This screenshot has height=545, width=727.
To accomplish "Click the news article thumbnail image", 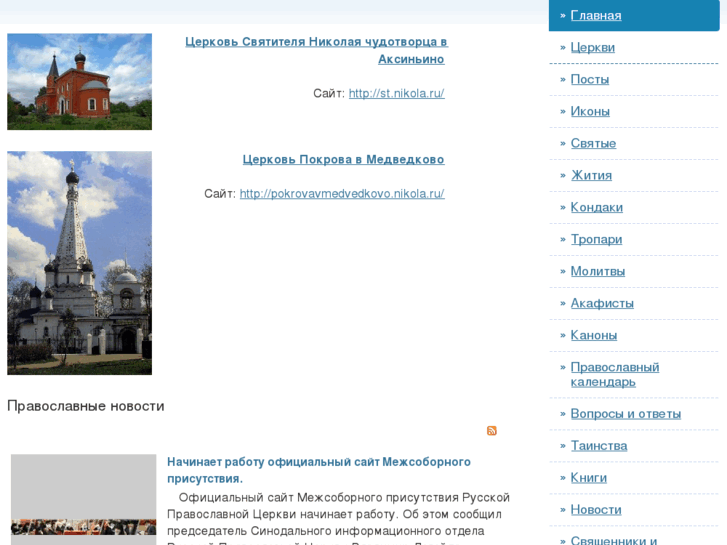I will pos(83,500).
